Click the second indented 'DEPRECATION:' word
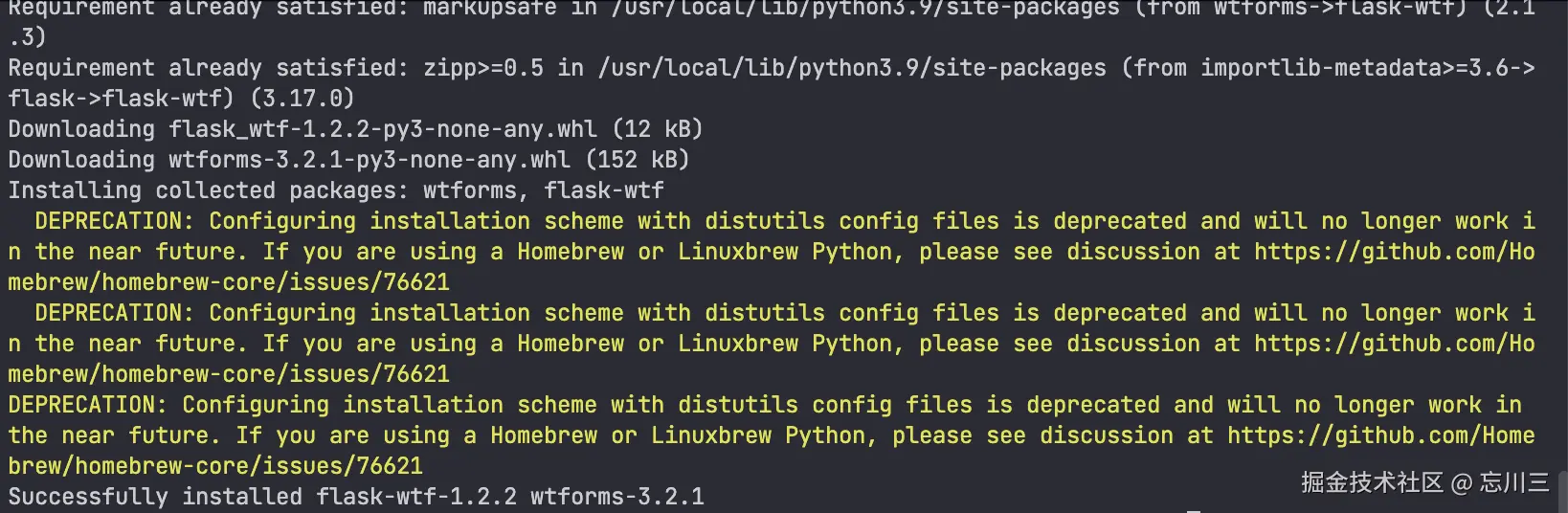This screenshot has height=513, width=1568. coord(114,313)
